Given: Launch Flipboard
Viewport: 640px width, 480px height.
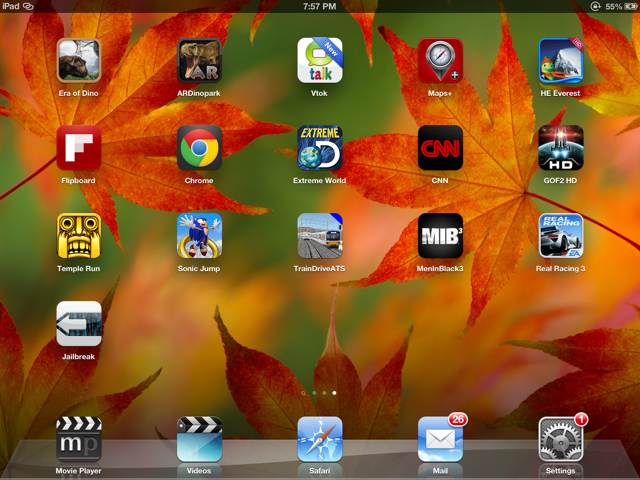Looking at the screenshot, I should coord(79,148).
